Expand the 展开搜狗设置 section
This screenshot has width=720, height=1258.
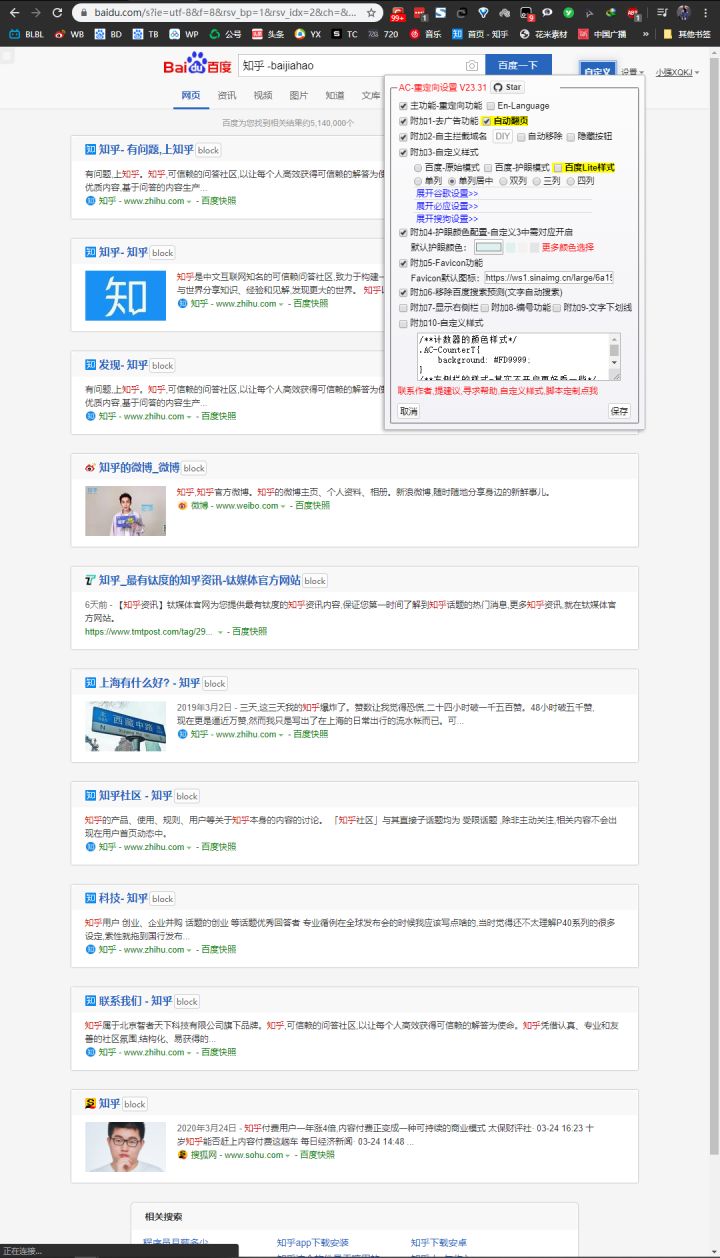[x=447, y=218]
